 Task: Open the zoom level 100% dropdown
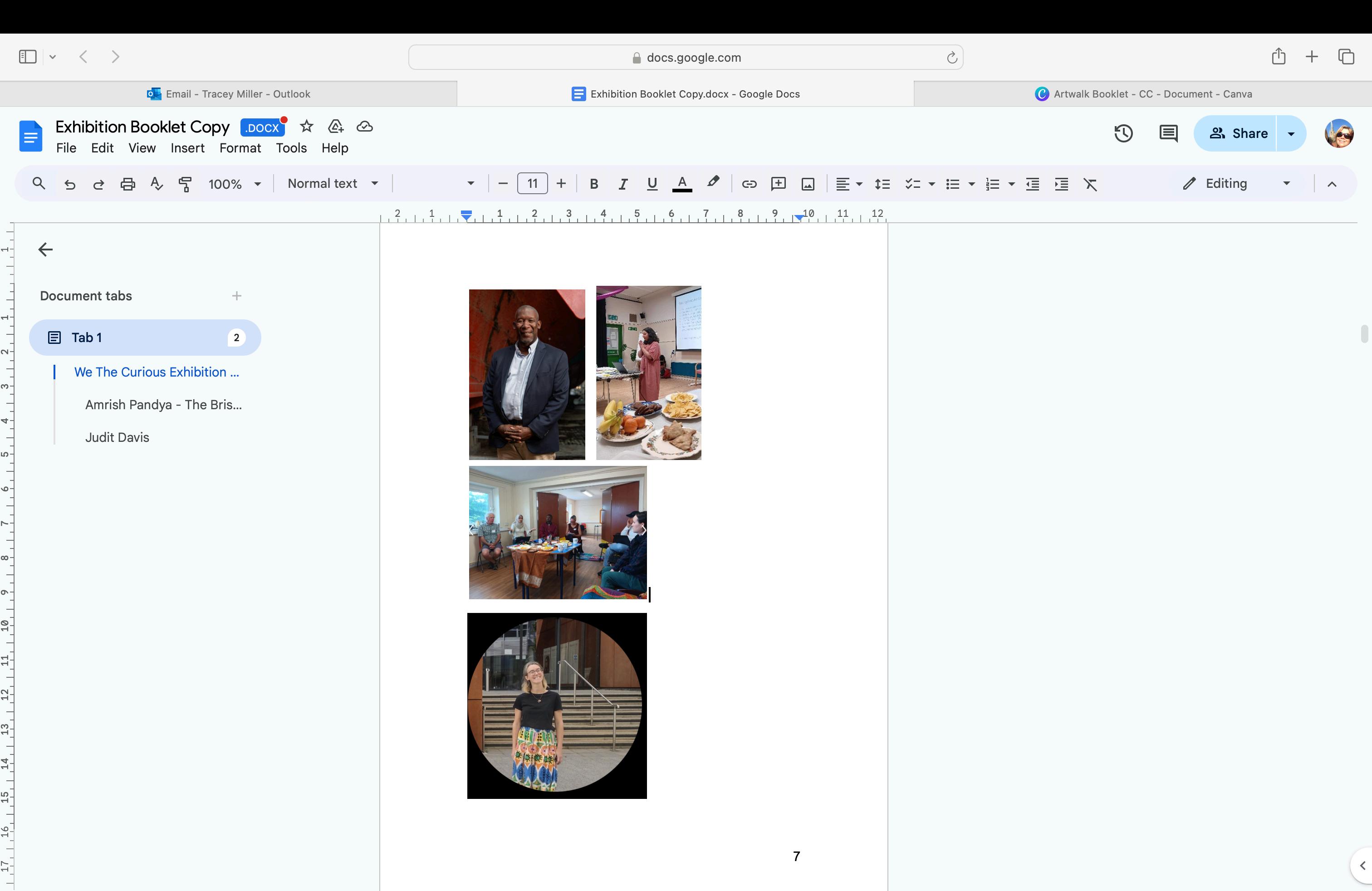coord(234,184)
